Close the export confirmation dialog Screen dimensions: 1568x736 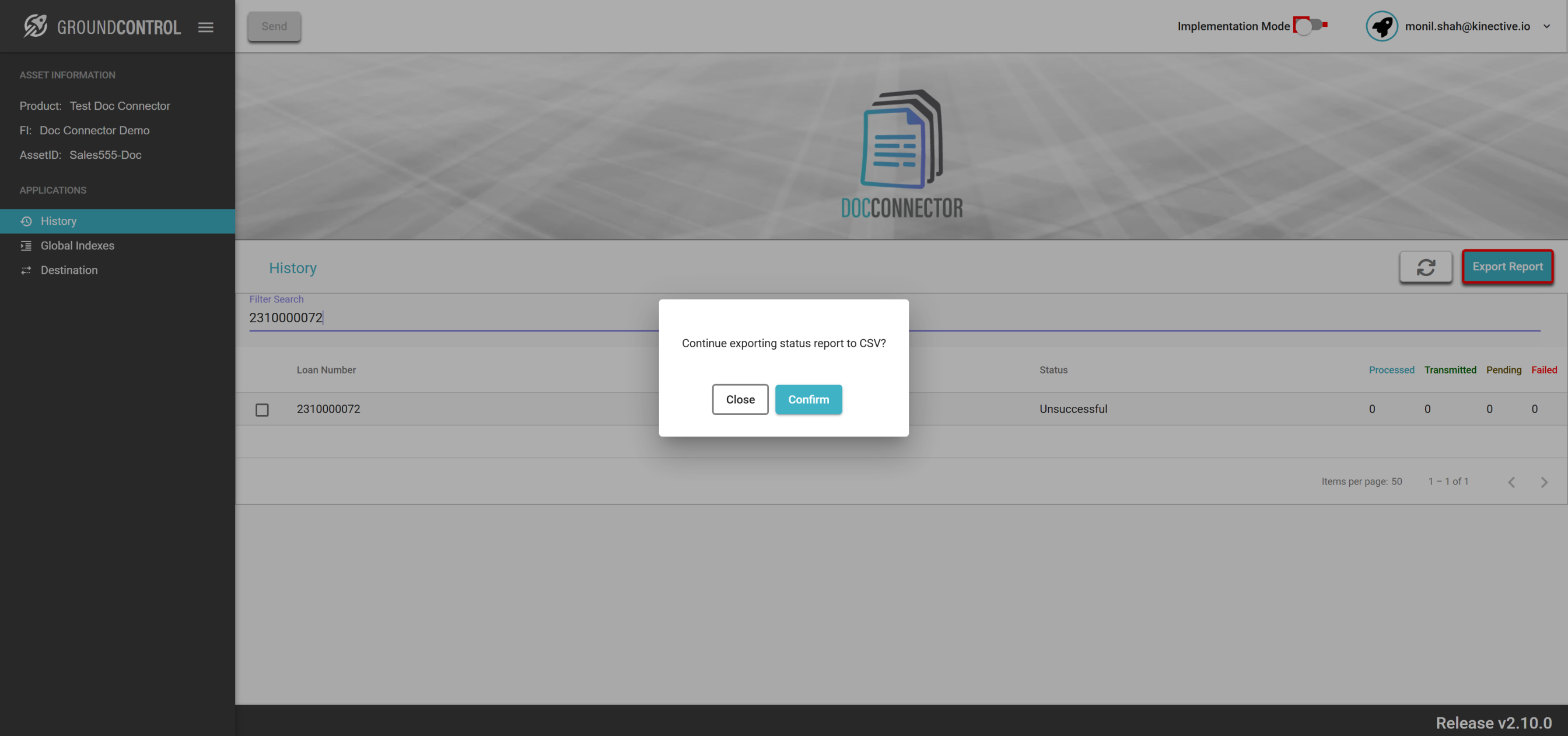tap(740, 400)
